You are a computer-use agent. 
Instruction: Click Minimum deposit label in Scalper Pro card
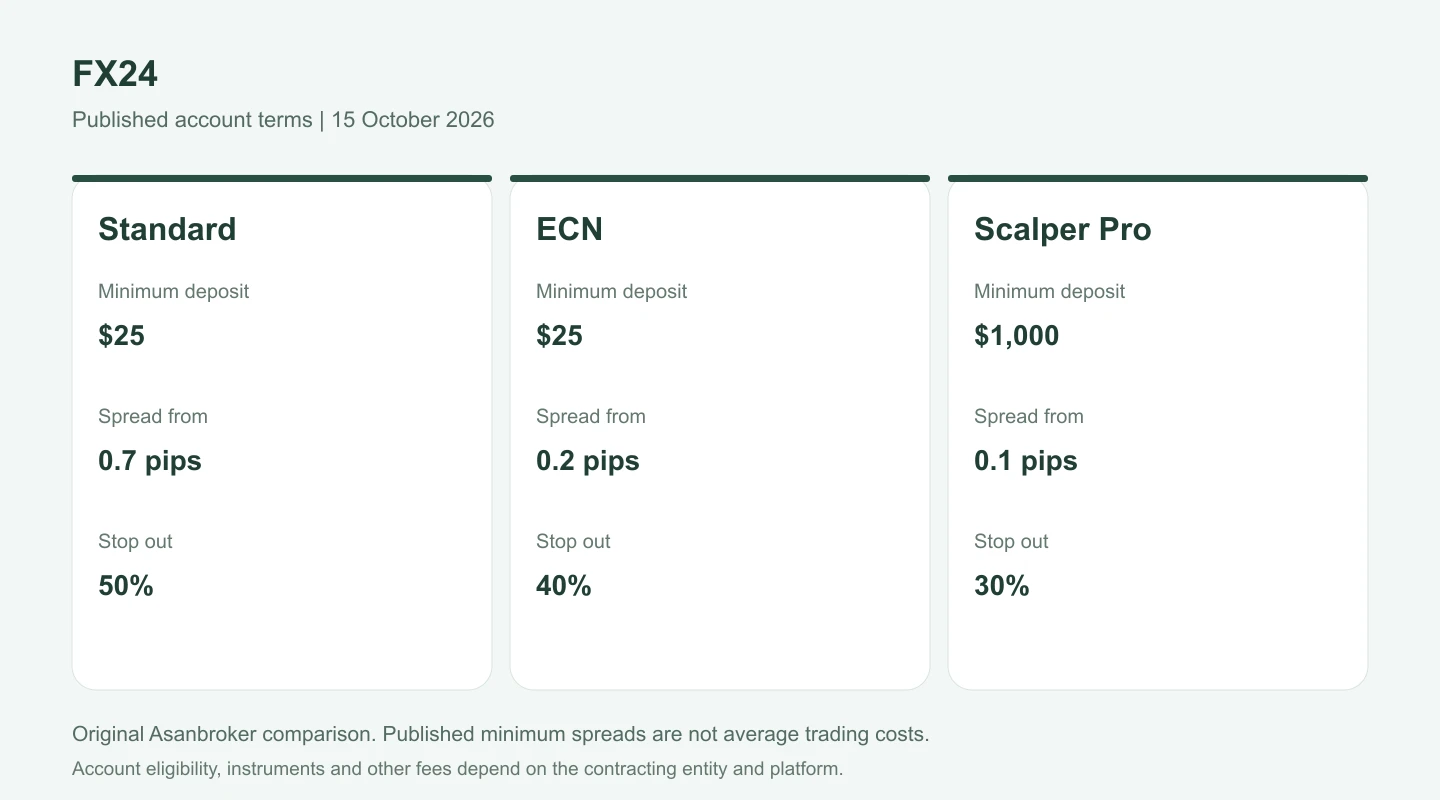pyautogui.click(x=1050, y=291)
